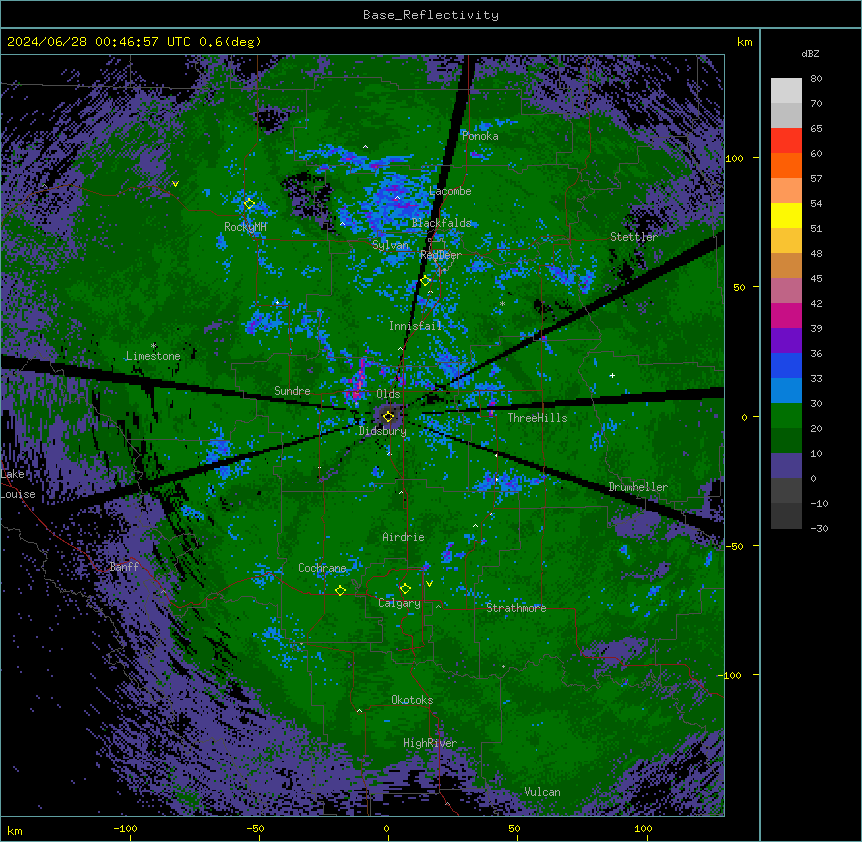
Task: Click the Calgary city label
Action: point(399,603)
